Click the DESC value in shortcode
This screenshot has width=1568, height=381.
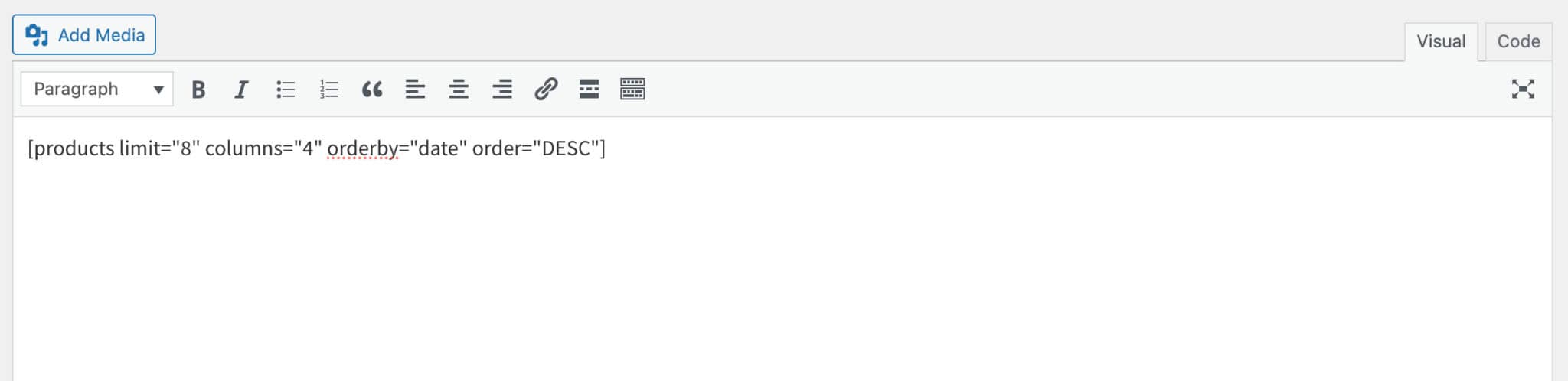(x=566, y=148)
